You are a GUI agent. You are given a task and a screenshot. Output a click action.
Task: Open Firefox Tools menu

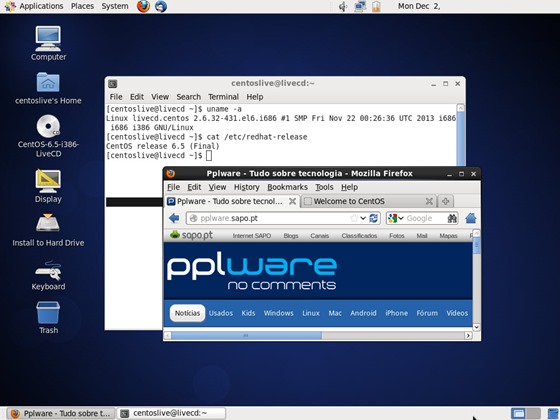point(324,187)
